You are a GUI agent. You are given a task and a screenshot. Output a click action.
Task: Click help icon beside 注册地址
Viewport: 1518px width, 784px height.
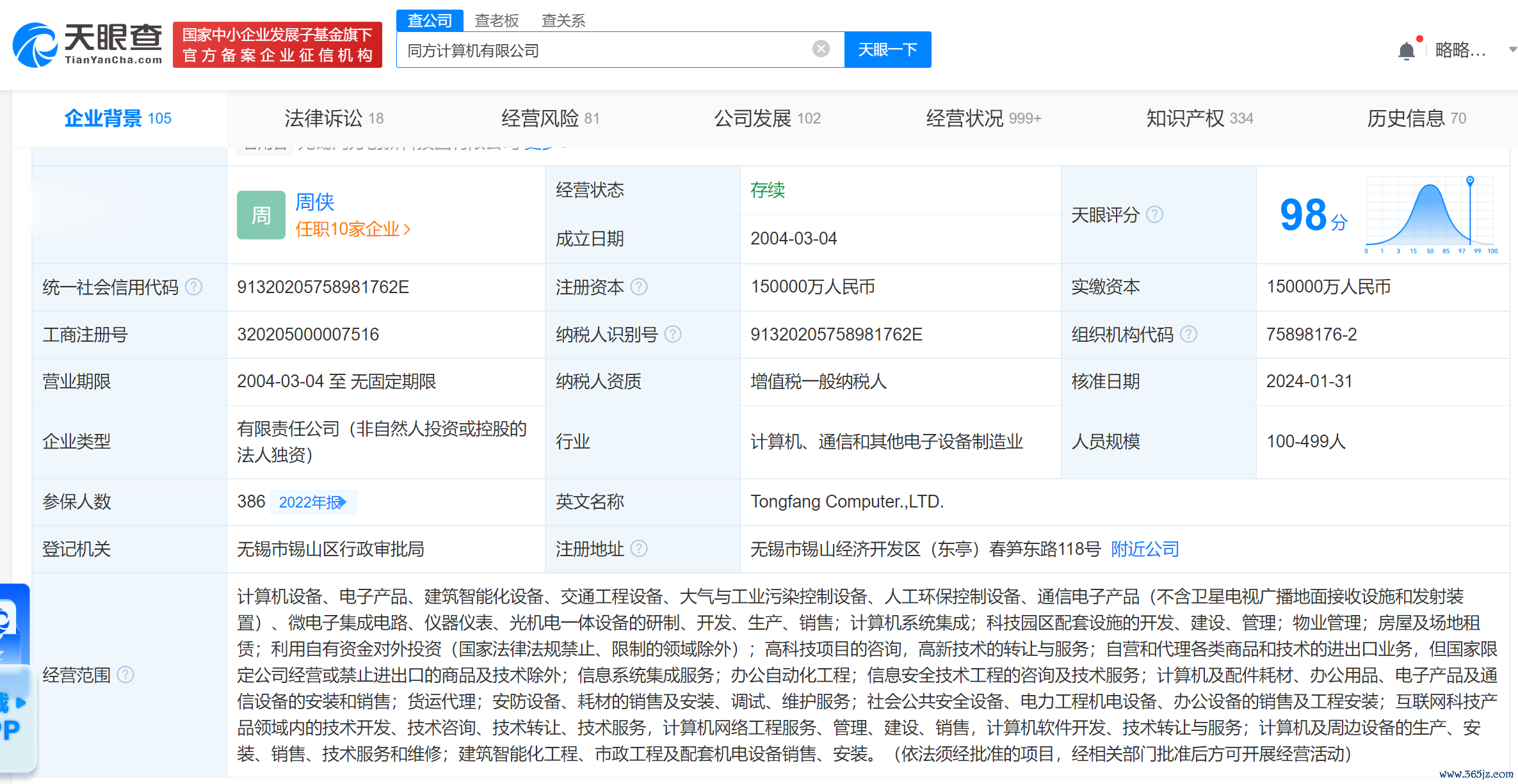coord(639,548)
